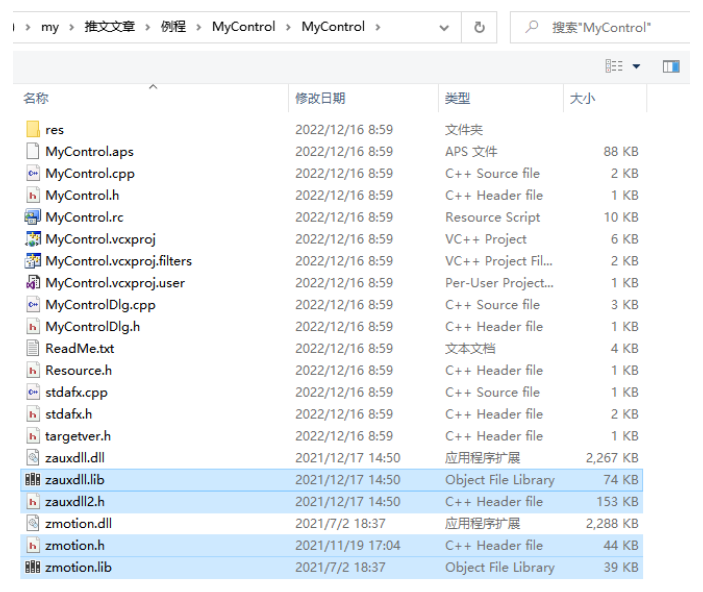Select the zauxdll.lib library icon
703x592 pixels.
pyautogui.click(x=33, y=480)
